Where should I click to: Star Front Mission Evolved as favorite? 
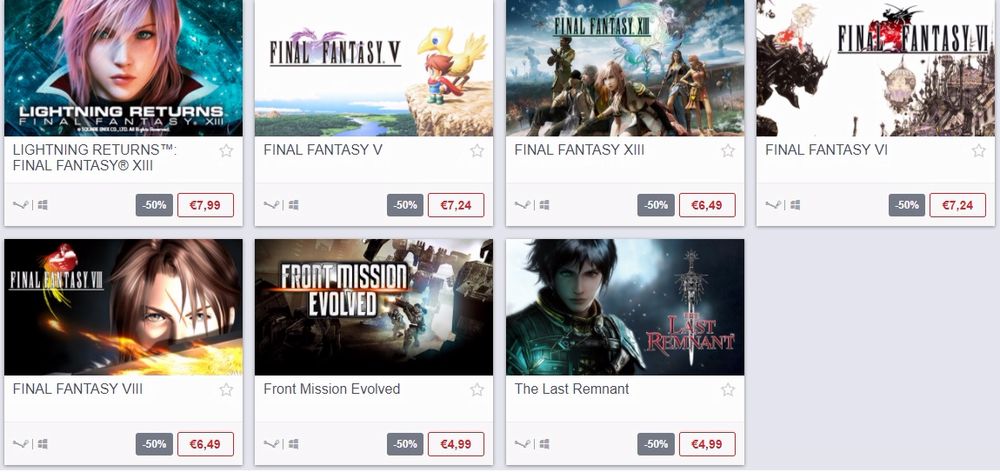tap(476, 390)
